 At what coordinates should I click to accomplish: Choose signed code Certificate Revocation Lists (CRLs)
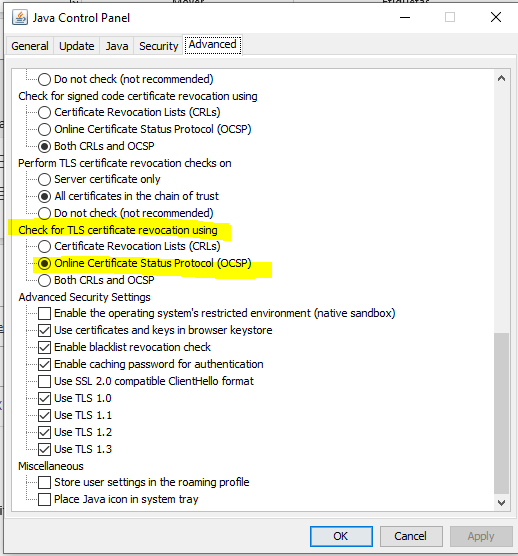coord(44,112)
